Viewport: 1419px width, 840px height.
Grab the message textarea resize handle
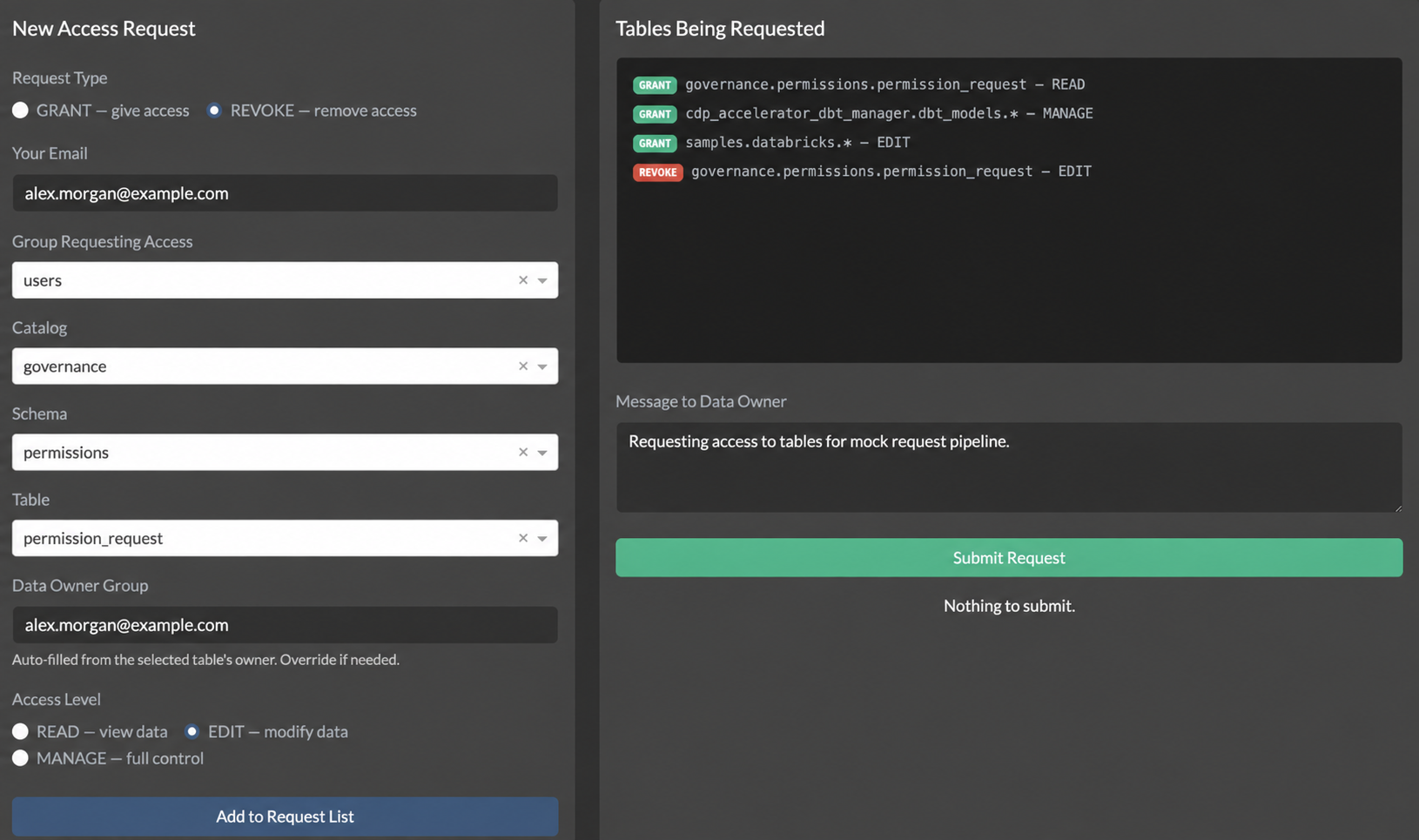[1397, 507]
